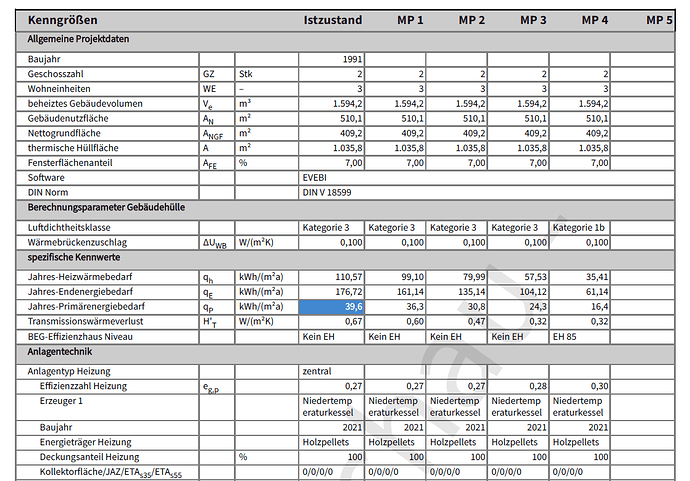Viewport: 690px width, 481px height.
Task: Click the Berechnungsparameter Gebäudehülle section header
Action: pyautogui.click(x=108, y=207)
